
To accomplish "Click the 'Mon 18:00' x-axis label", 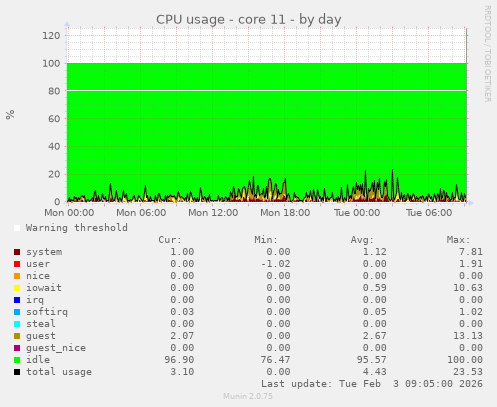I will click(x=285, y=213).
